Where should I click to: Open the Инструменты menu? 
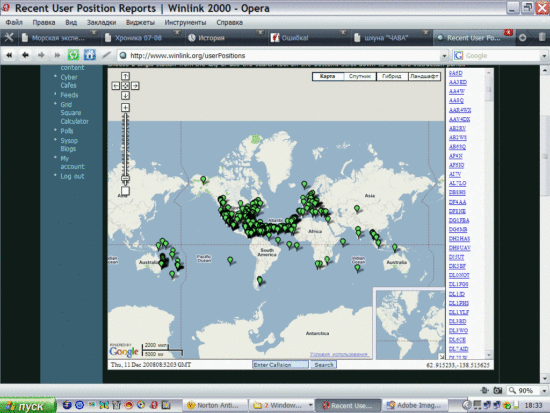pyautogui.click(x=185, y=22)
